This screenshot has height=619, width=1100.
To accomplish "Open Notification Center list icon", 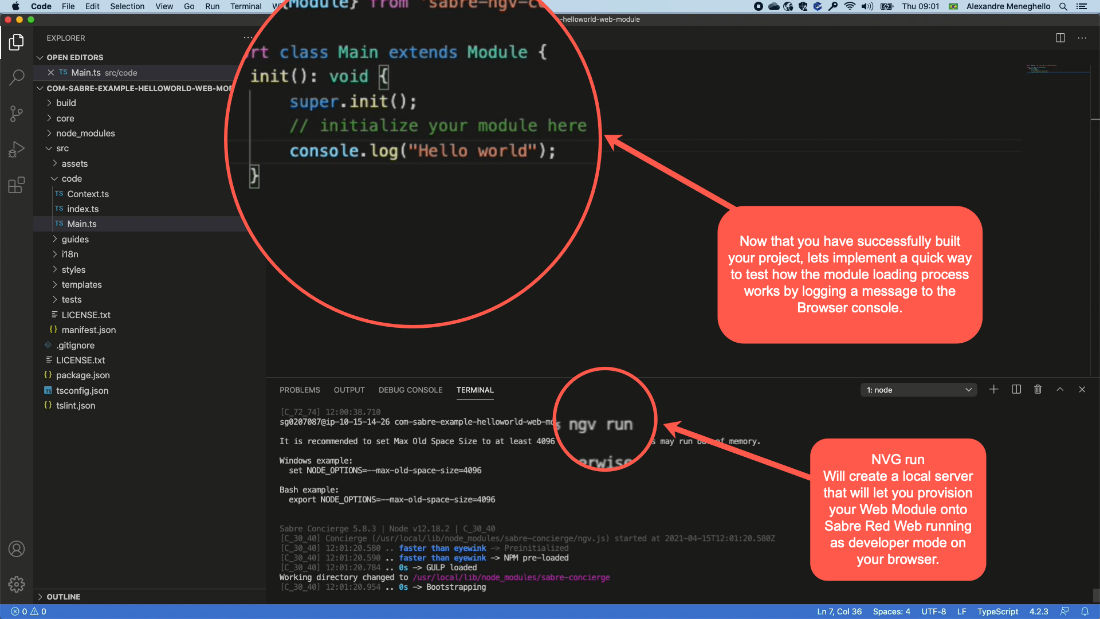I will coord(1082,6).
